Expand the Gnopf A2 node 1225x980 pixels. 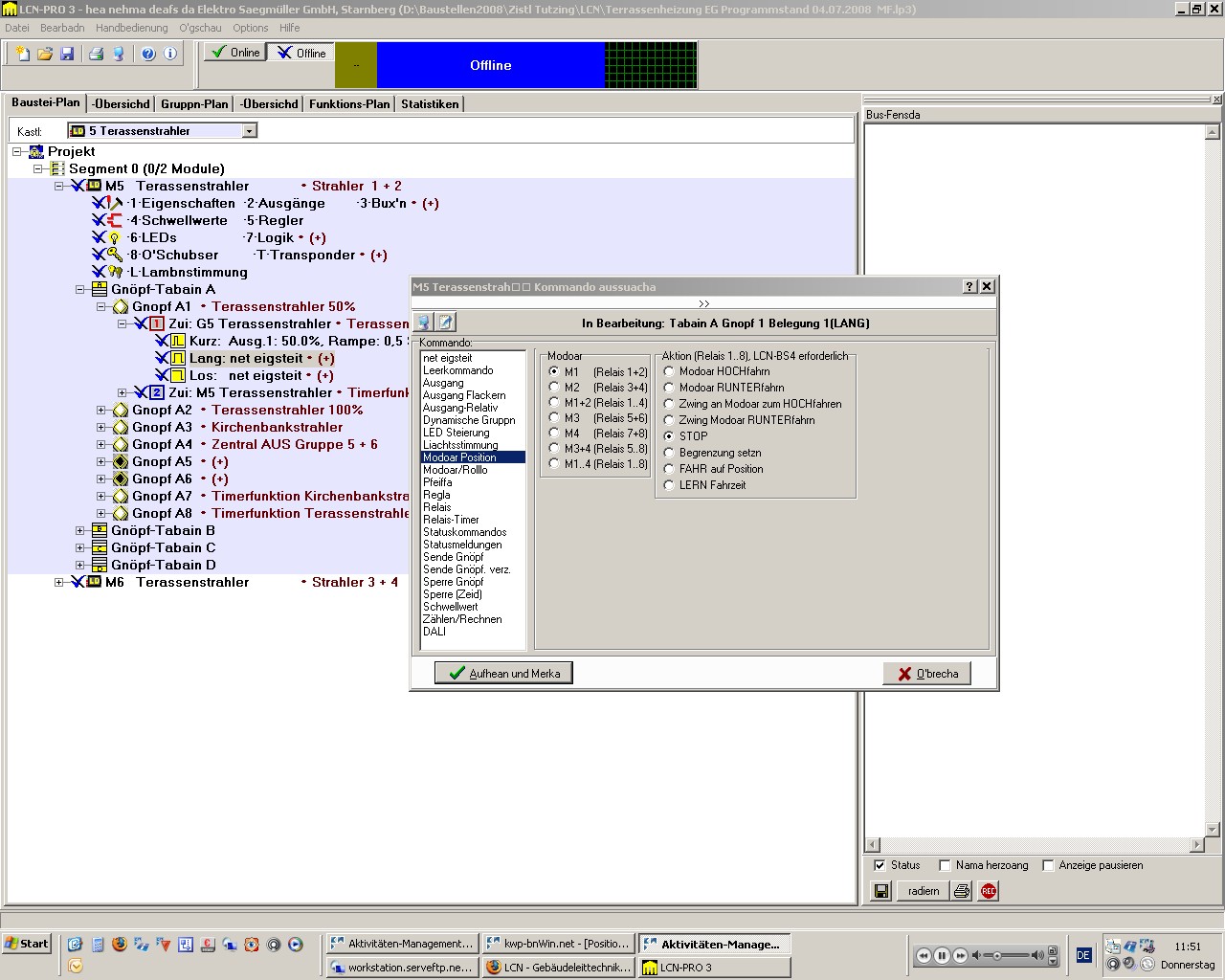(101, 410)
